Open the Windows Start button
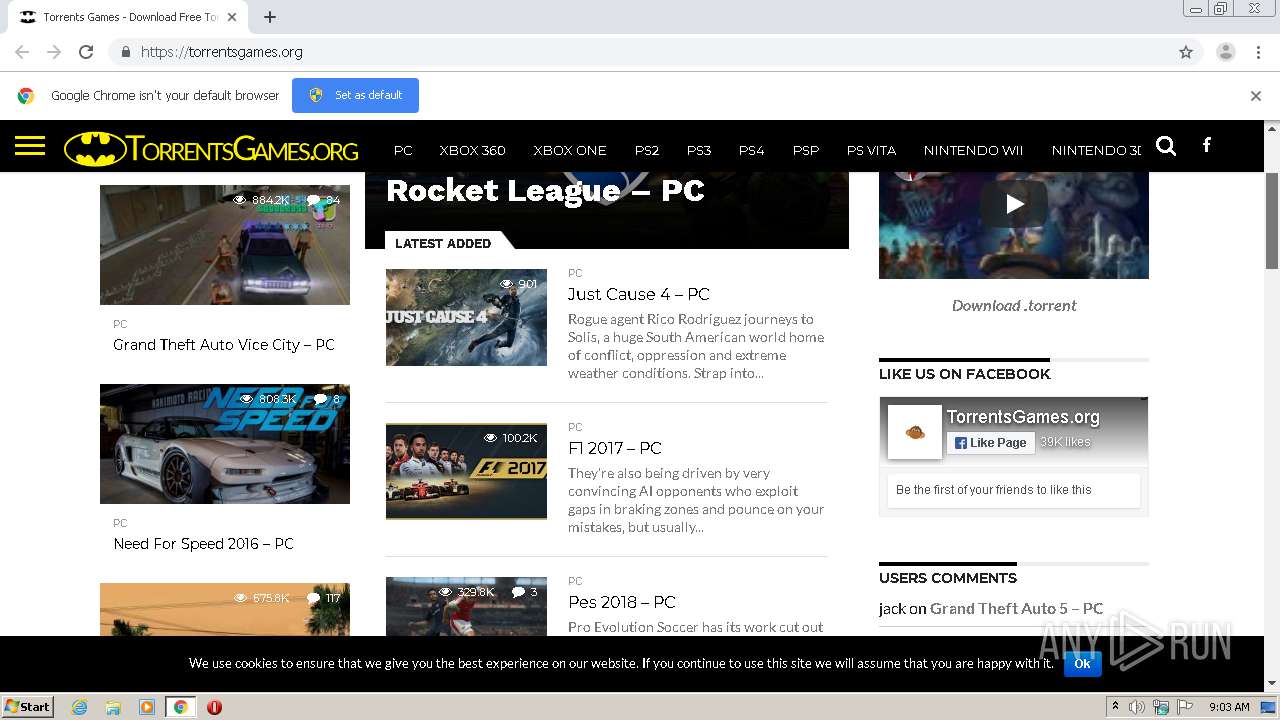 28,707
